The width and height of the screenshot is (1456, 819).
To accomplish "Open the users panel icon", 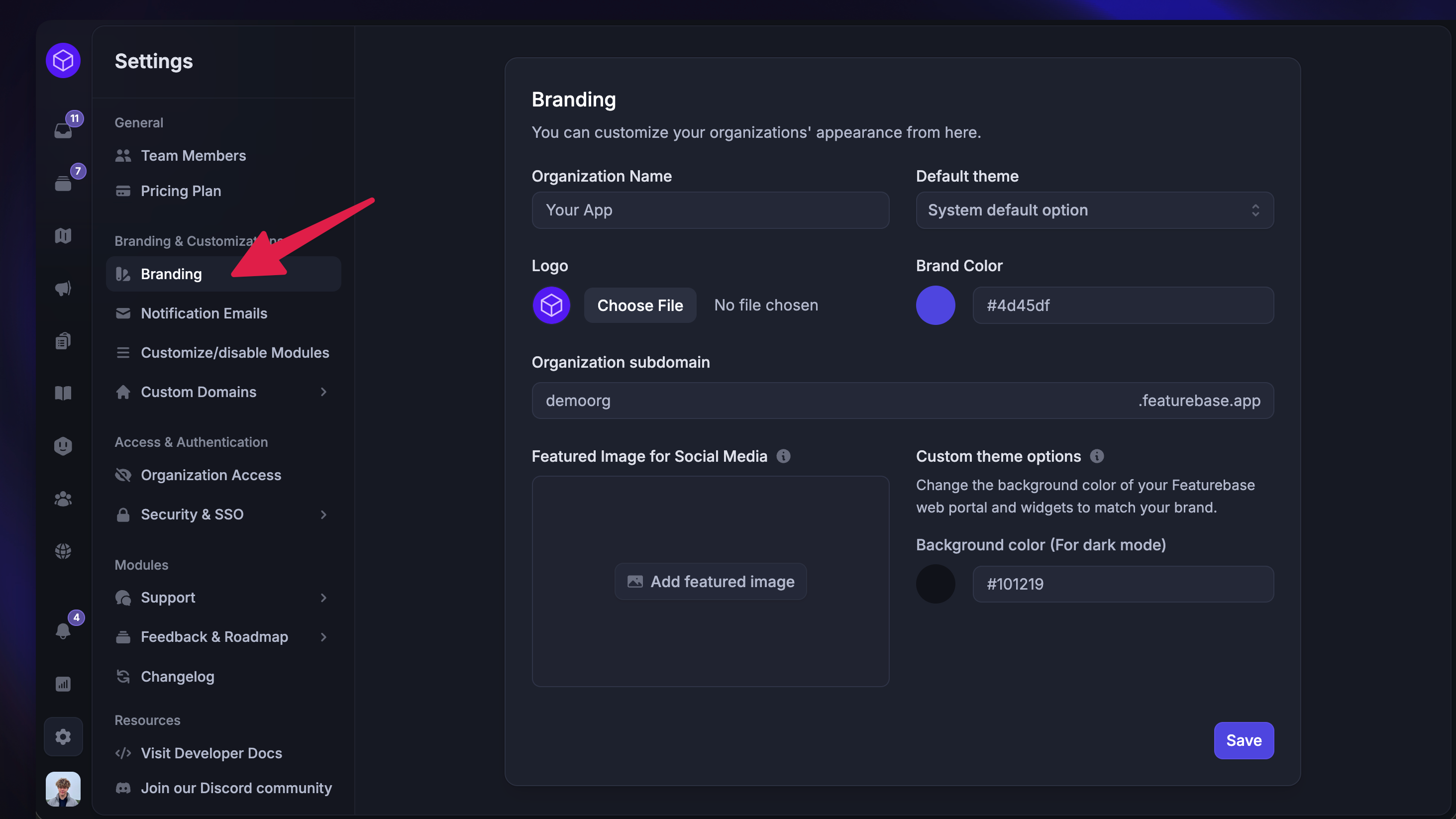I will click(x=63, y=498).
